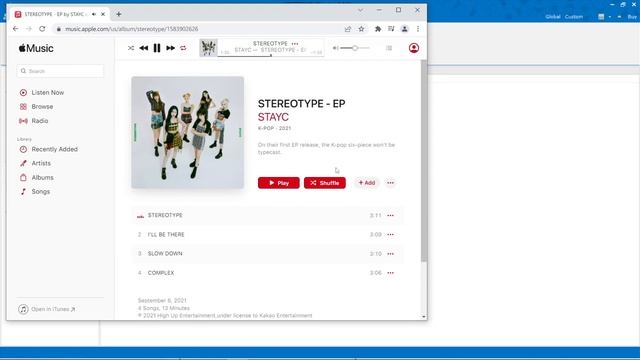Bookmark this page with the star
640x360 pixels.
coord(361,29)
